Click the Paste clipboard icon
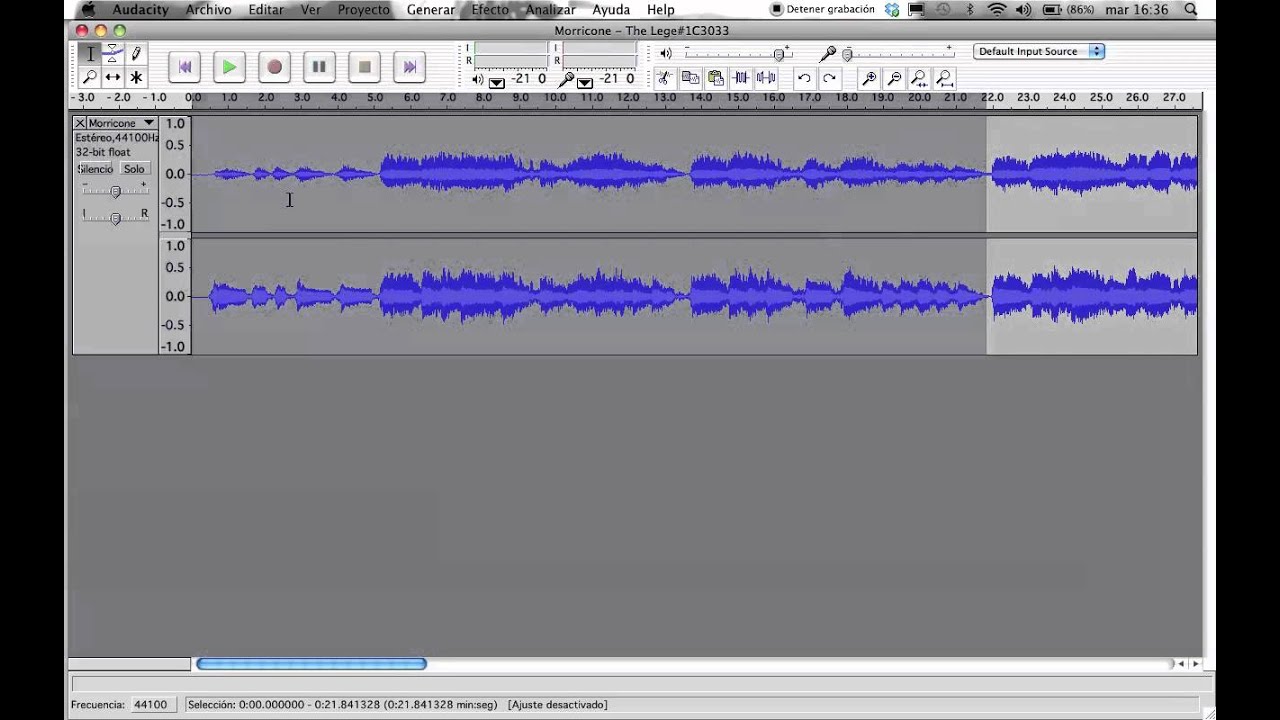Screen dimensions: 1280x720 pos(715,78)
